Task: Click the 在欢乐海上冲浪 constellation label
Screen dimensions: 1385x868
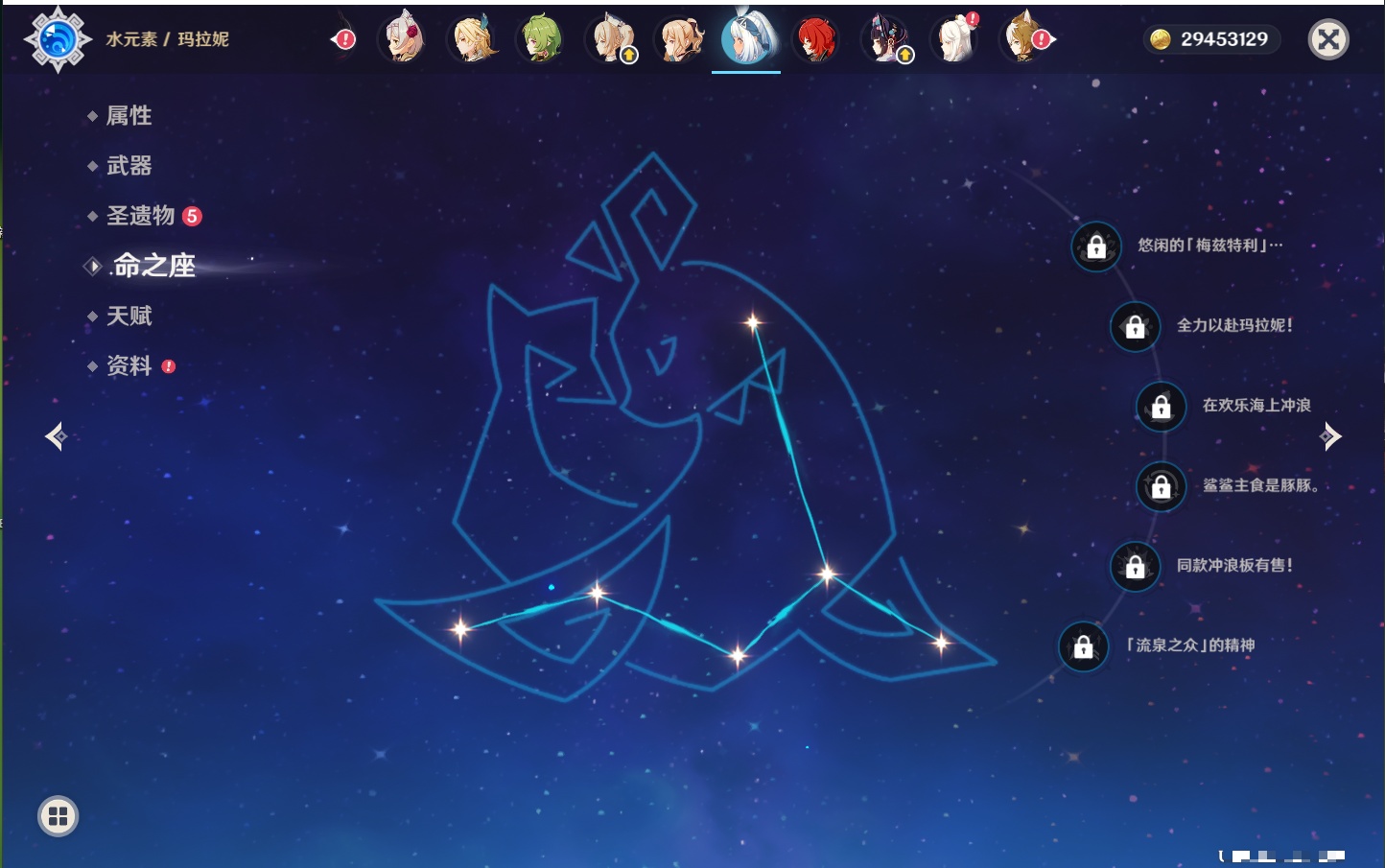Action: pos(1256,405)
